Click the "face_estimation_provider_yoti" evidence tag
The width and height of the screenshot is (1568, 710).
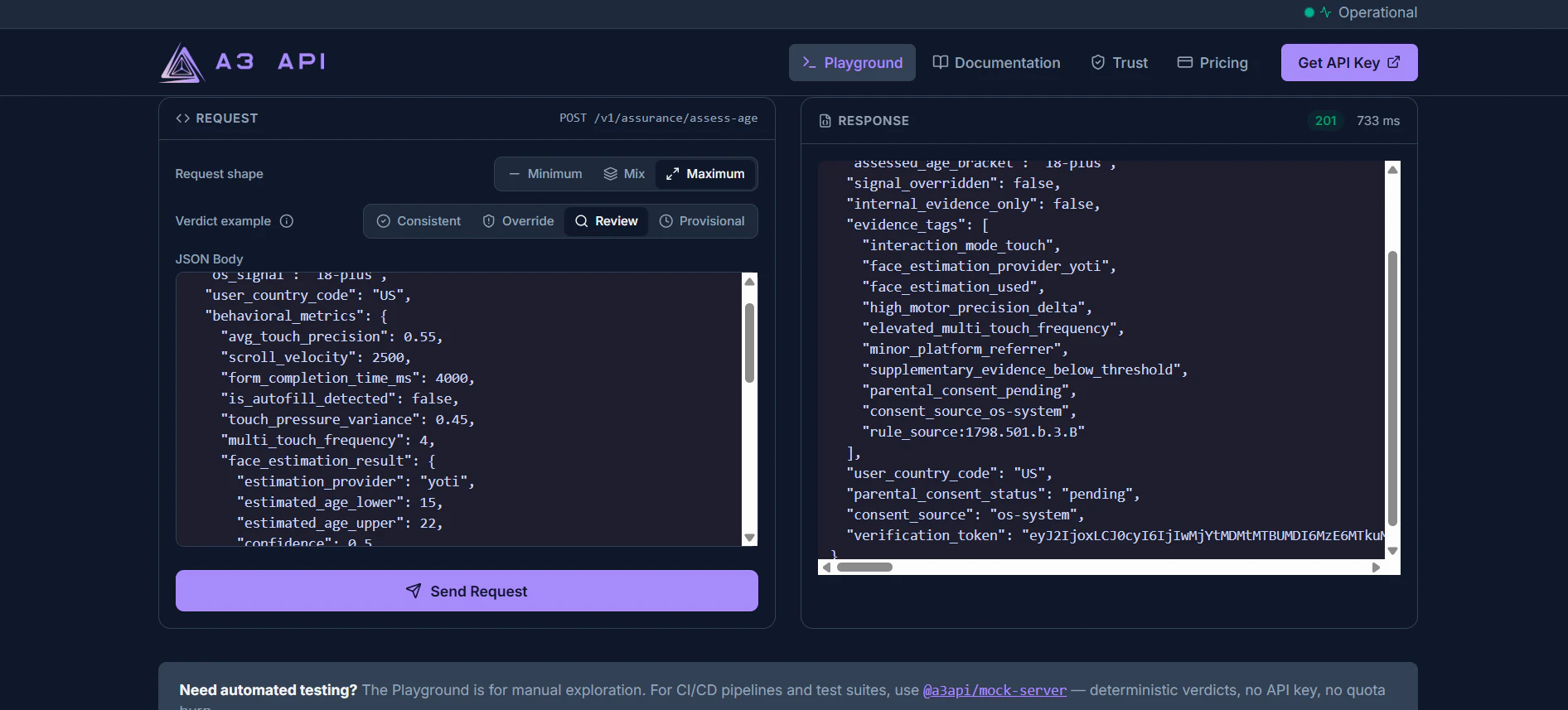click(x=989, y=266)
